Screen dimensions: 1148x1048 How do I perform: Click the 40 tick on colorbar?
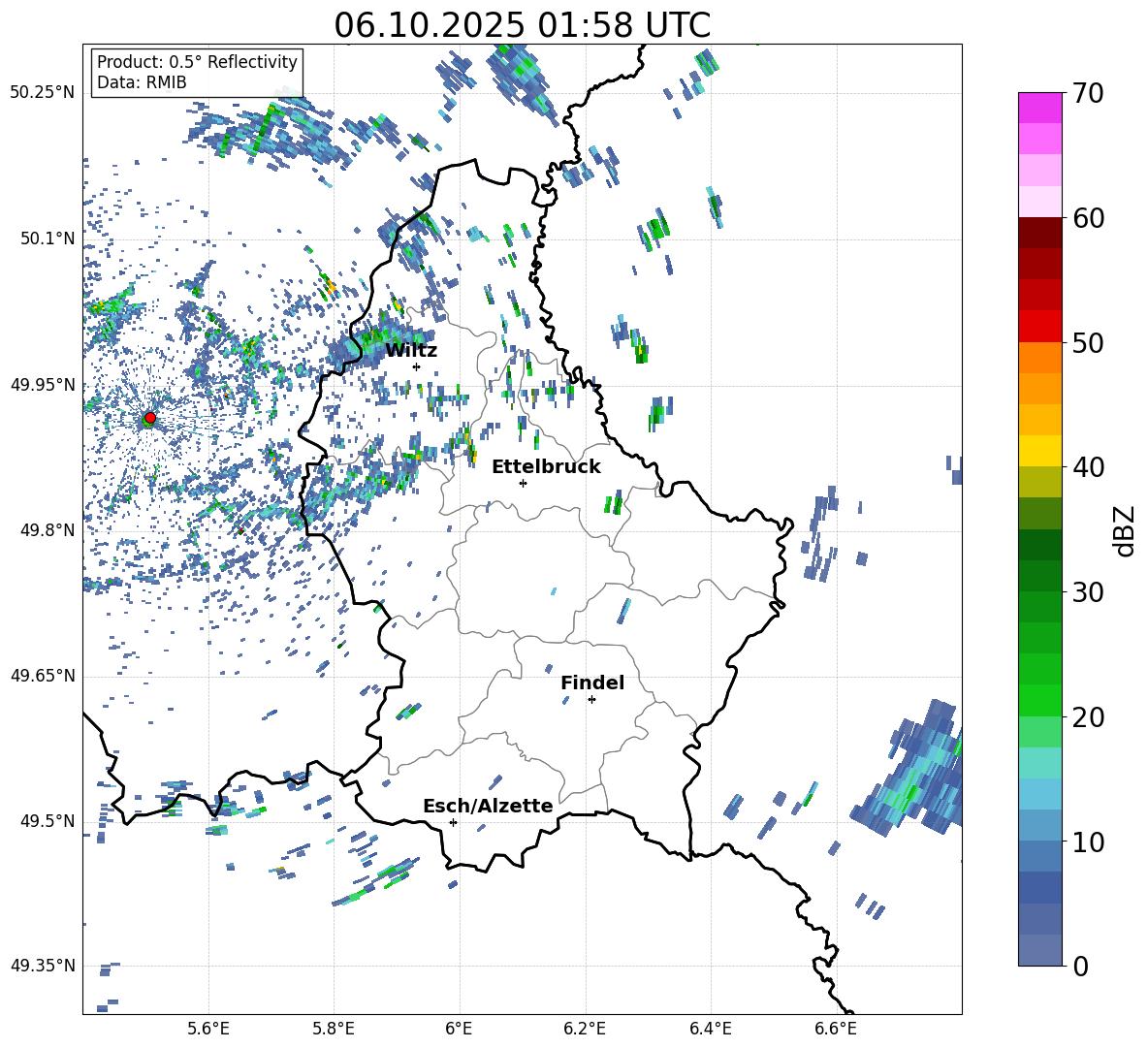(x=1088, y=467)
